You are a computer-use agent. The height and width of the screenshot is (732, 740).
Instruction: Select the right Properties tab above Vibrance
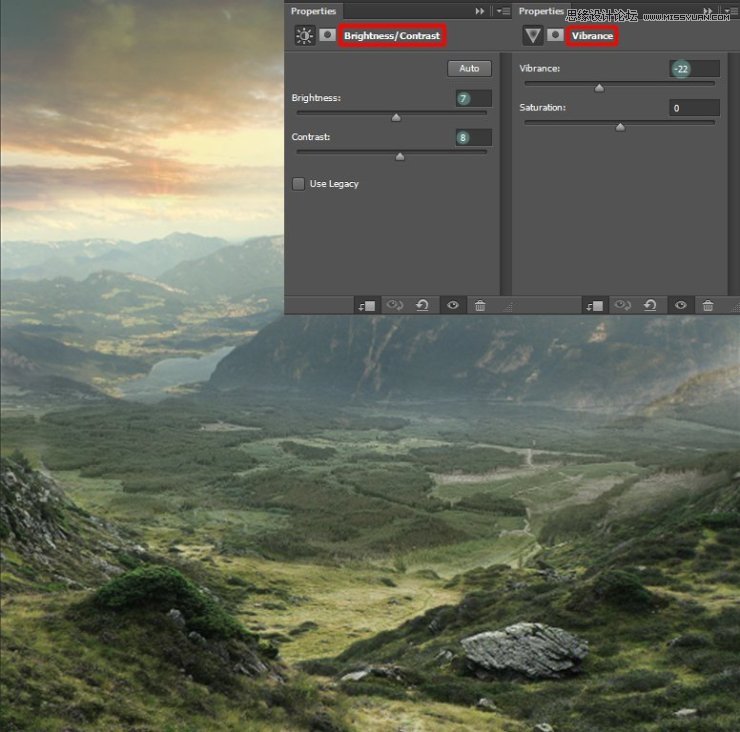[541, 11]
